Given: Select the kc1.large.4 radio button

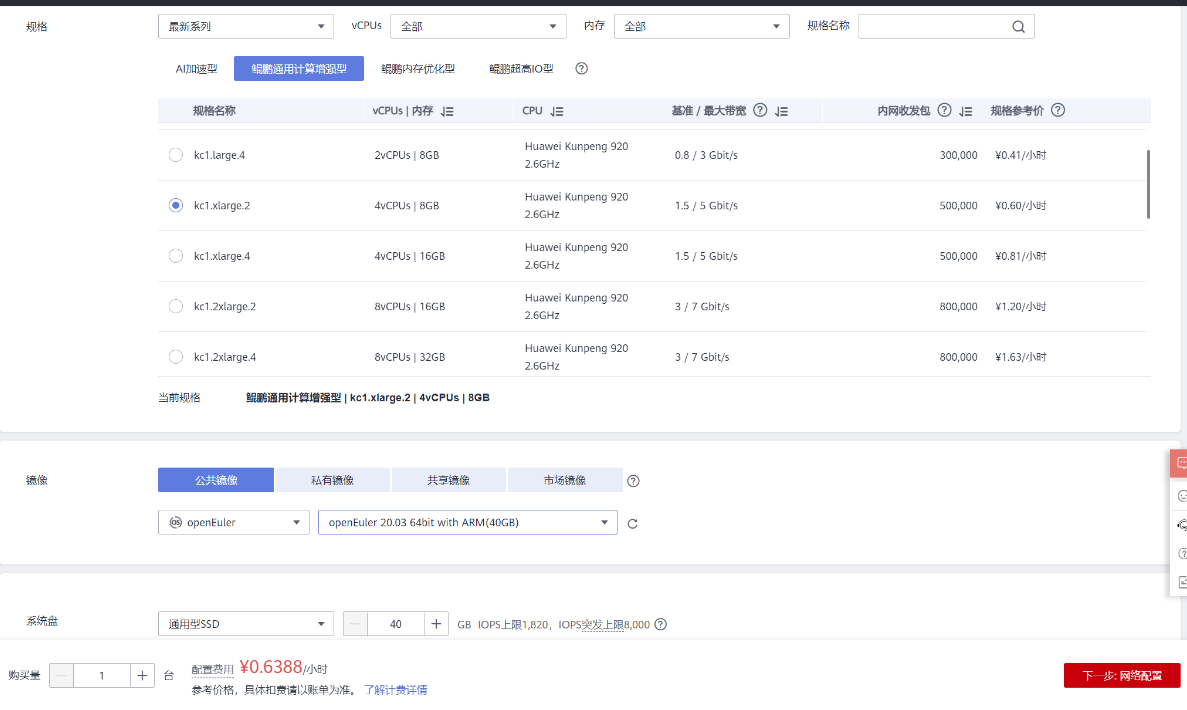Looking at the screenshot, I should (176, 154).
